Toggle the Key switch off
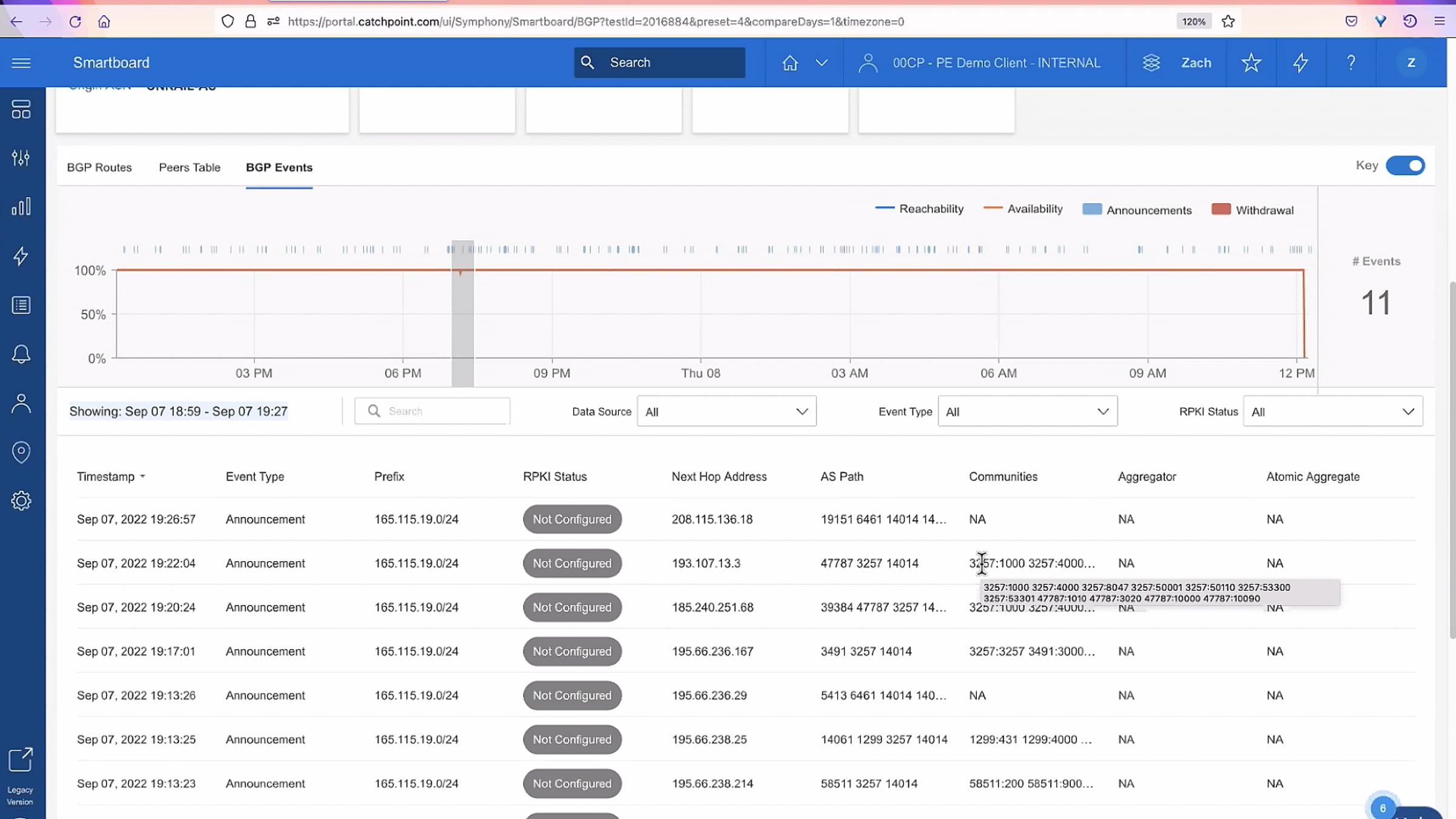The height and width of the screenshot is (819, 1456). pyautogui.click(x=1405, y=166)
